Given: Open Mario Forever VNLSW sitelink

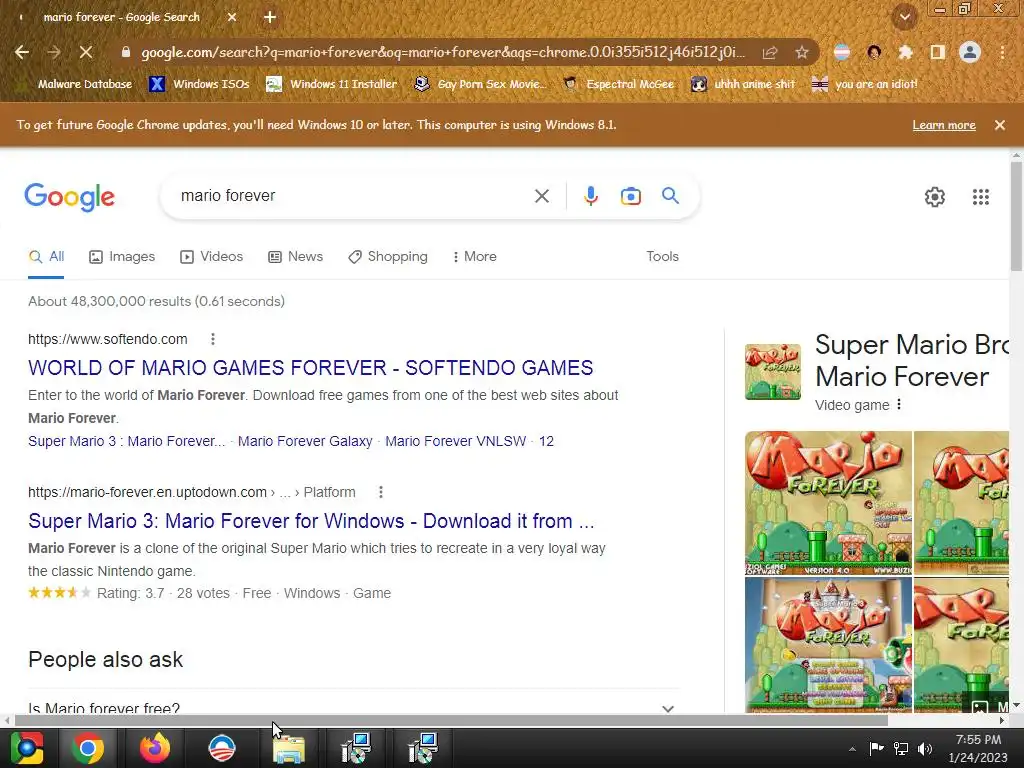Looking at the screenshot, I should pyautogui.click(x=455, y=441).
